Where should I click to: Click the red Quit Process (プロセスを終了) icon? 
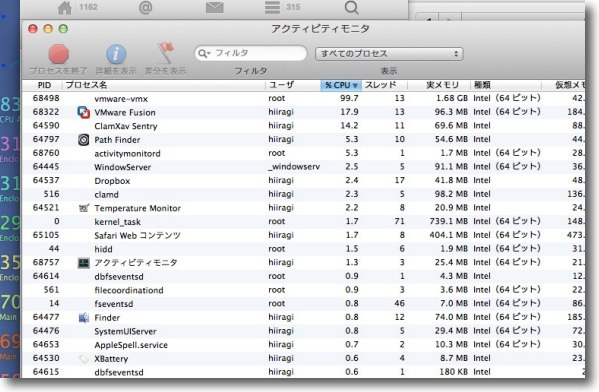pos(58,54)
